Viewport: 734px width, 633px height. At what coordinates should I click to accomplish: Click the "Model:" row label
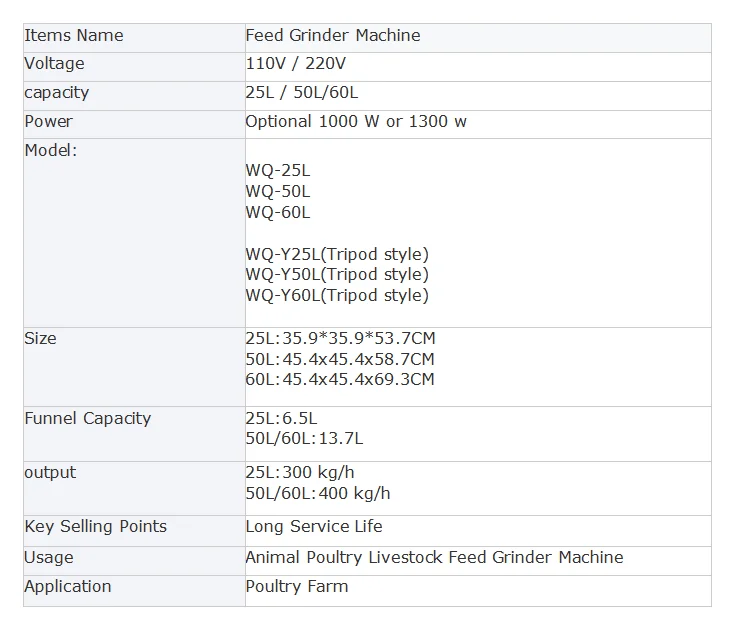point(51,150)
